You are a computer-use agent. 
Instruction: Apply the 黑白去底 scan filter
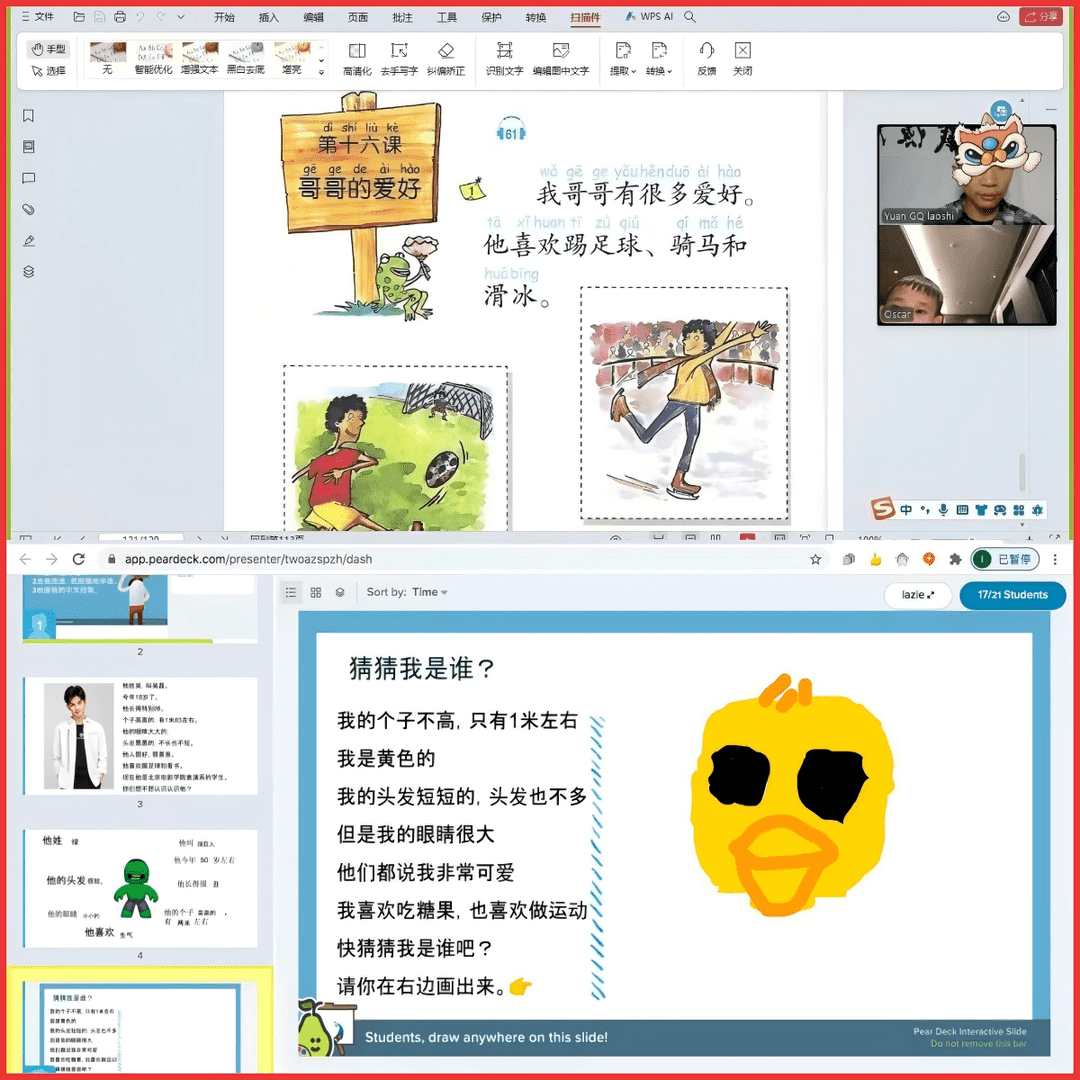[245, 59]
